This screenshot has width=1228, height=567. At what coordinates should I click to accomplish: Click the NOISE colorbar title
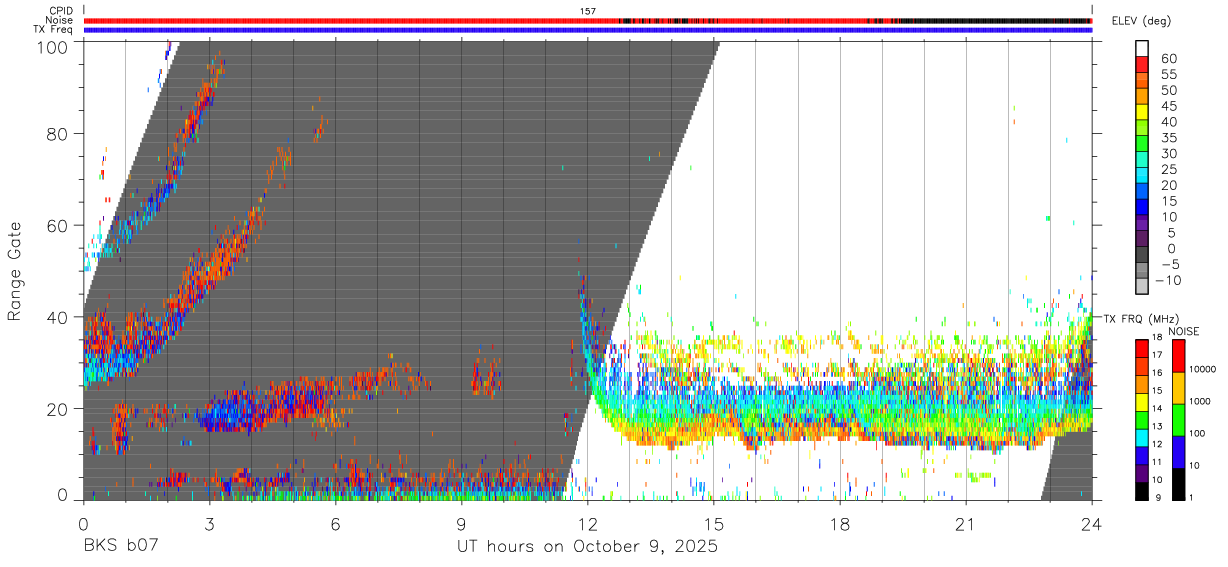(1184, 332)
